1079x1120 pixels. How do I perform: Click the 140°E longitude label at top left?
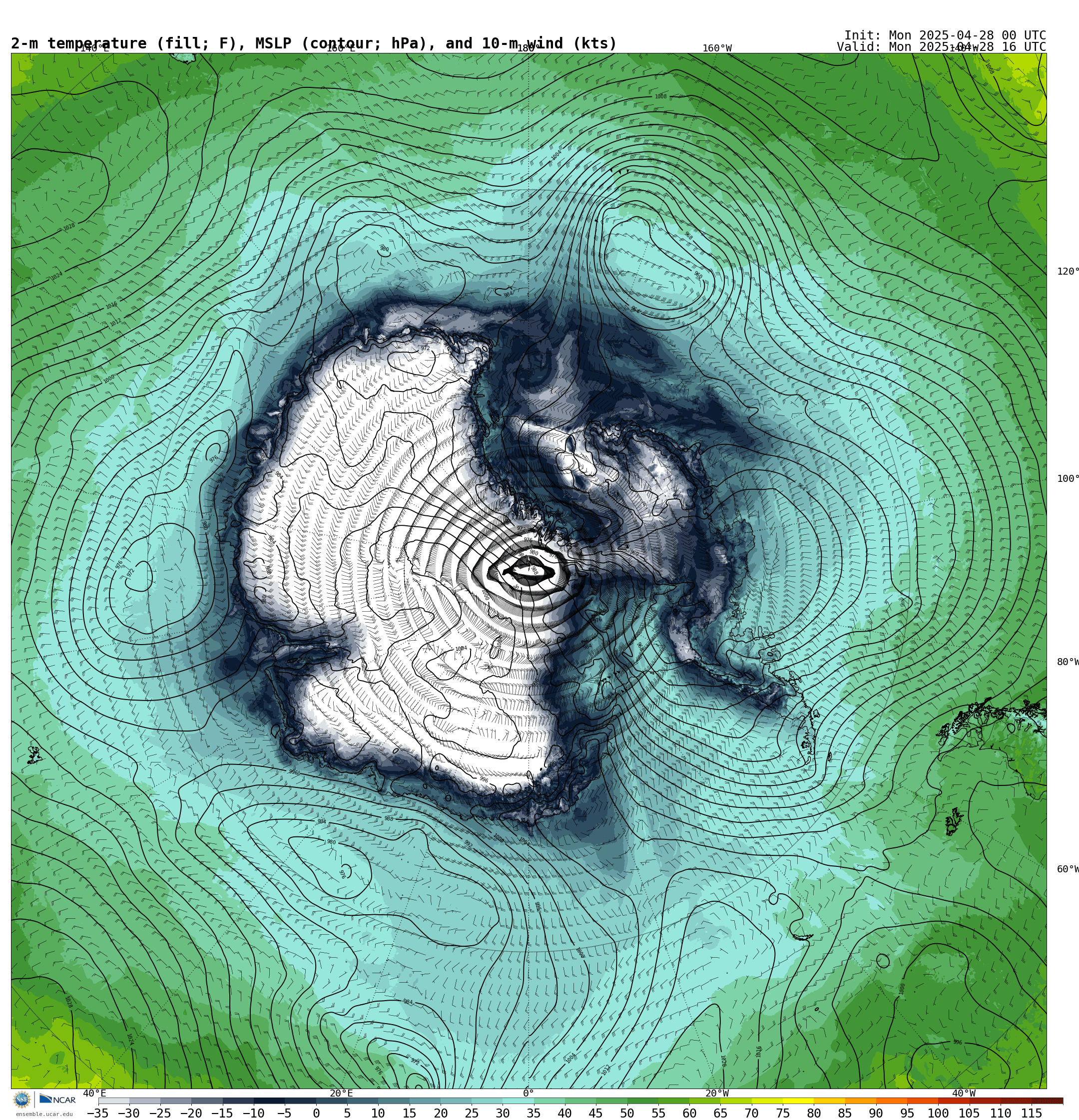pos(94,48)
